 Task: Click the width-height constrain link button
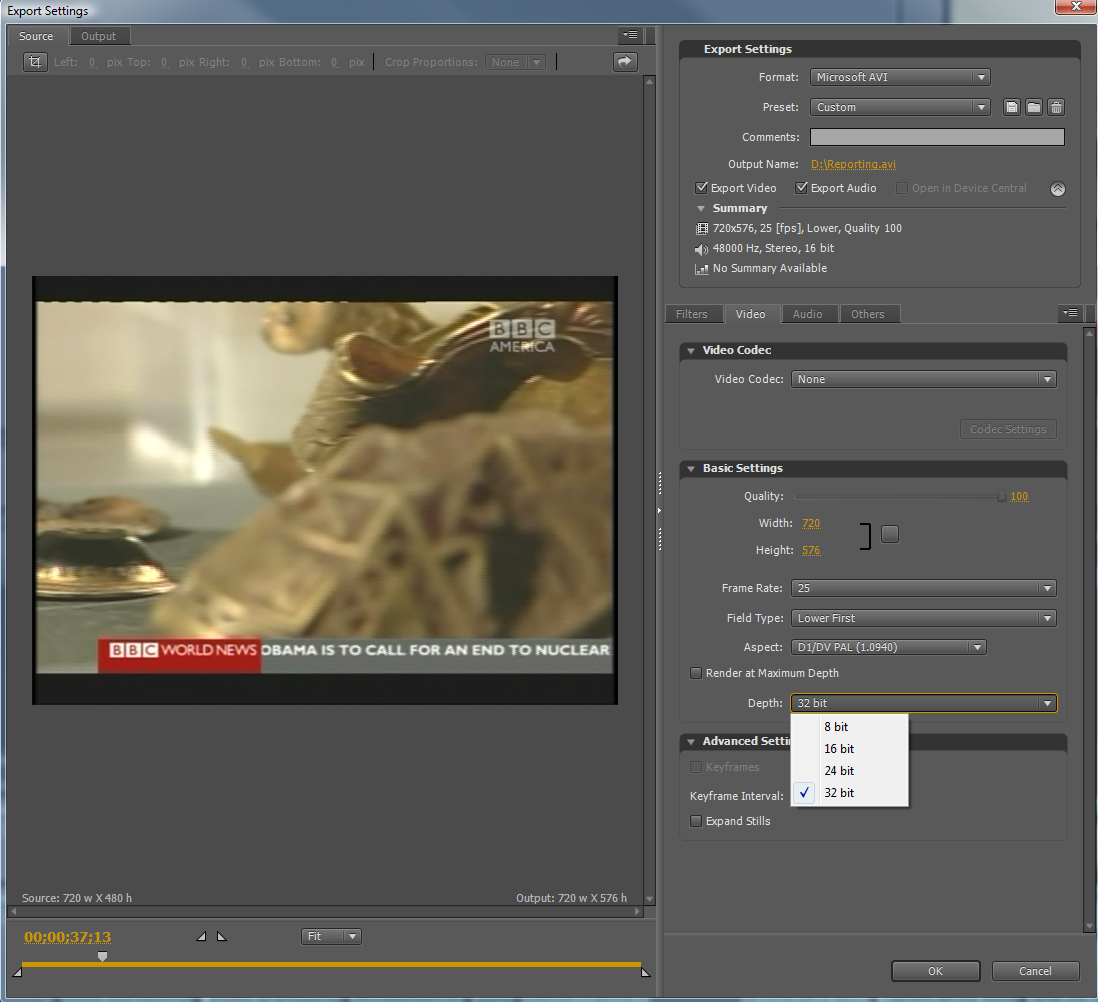(x=889, y=534)
